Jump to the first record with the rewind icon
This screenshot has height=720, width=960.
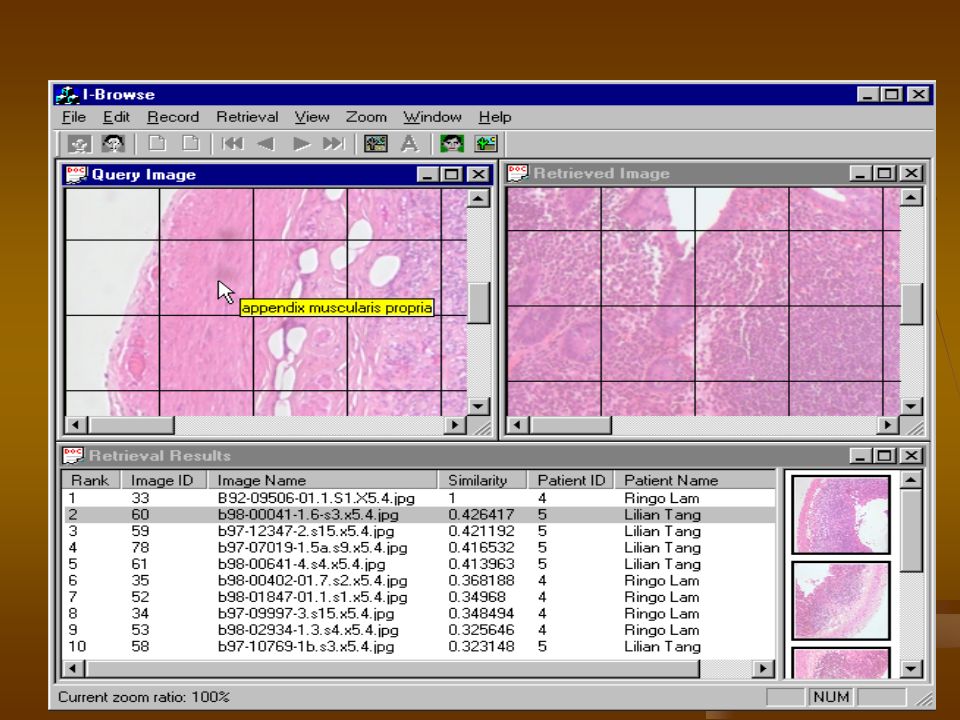(233, 144)
